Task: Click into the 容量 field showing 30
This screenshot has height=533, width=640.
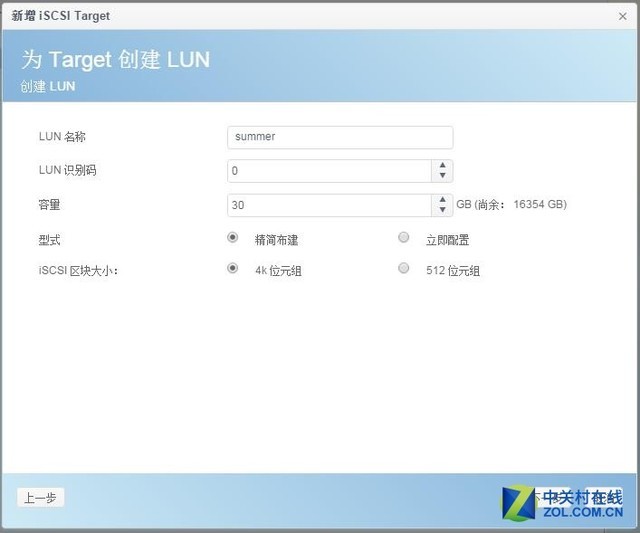Action: click(x=330, y=205)
